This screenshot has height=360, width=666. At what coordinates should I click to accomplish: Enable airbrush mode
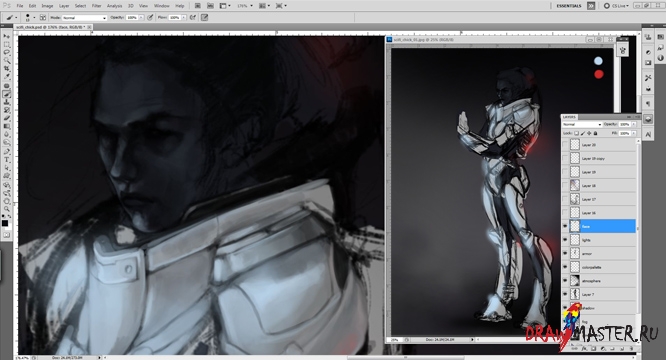[x=193, y=18]
